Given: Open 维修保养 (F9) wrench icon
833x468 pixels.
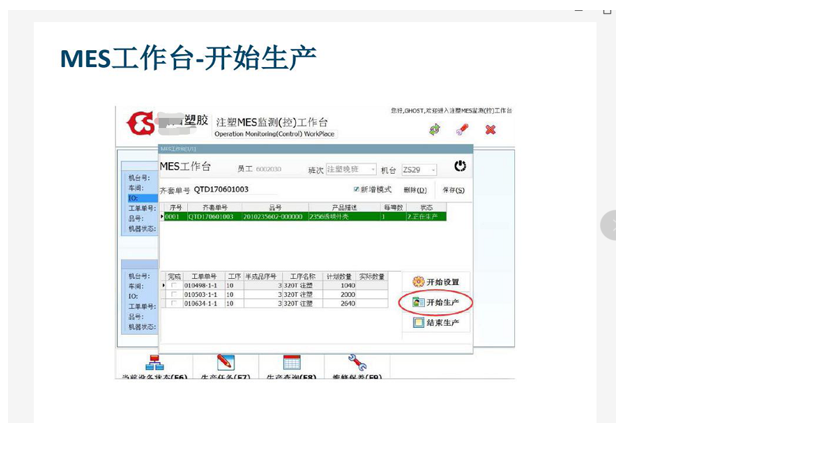Looking at the screenshot, I should (357, 362).
